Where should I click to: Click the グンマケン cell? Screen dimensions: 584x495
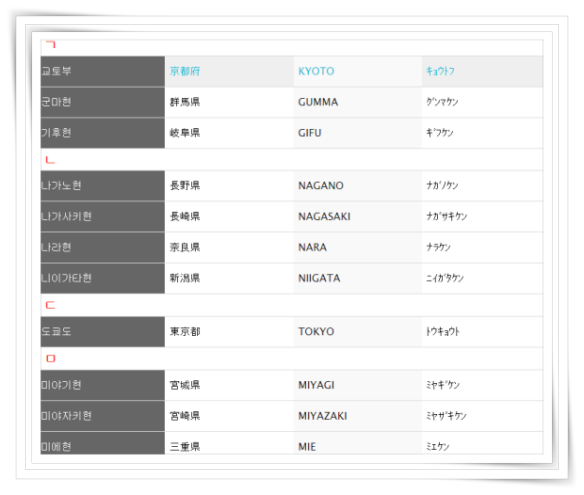point(482,102)
